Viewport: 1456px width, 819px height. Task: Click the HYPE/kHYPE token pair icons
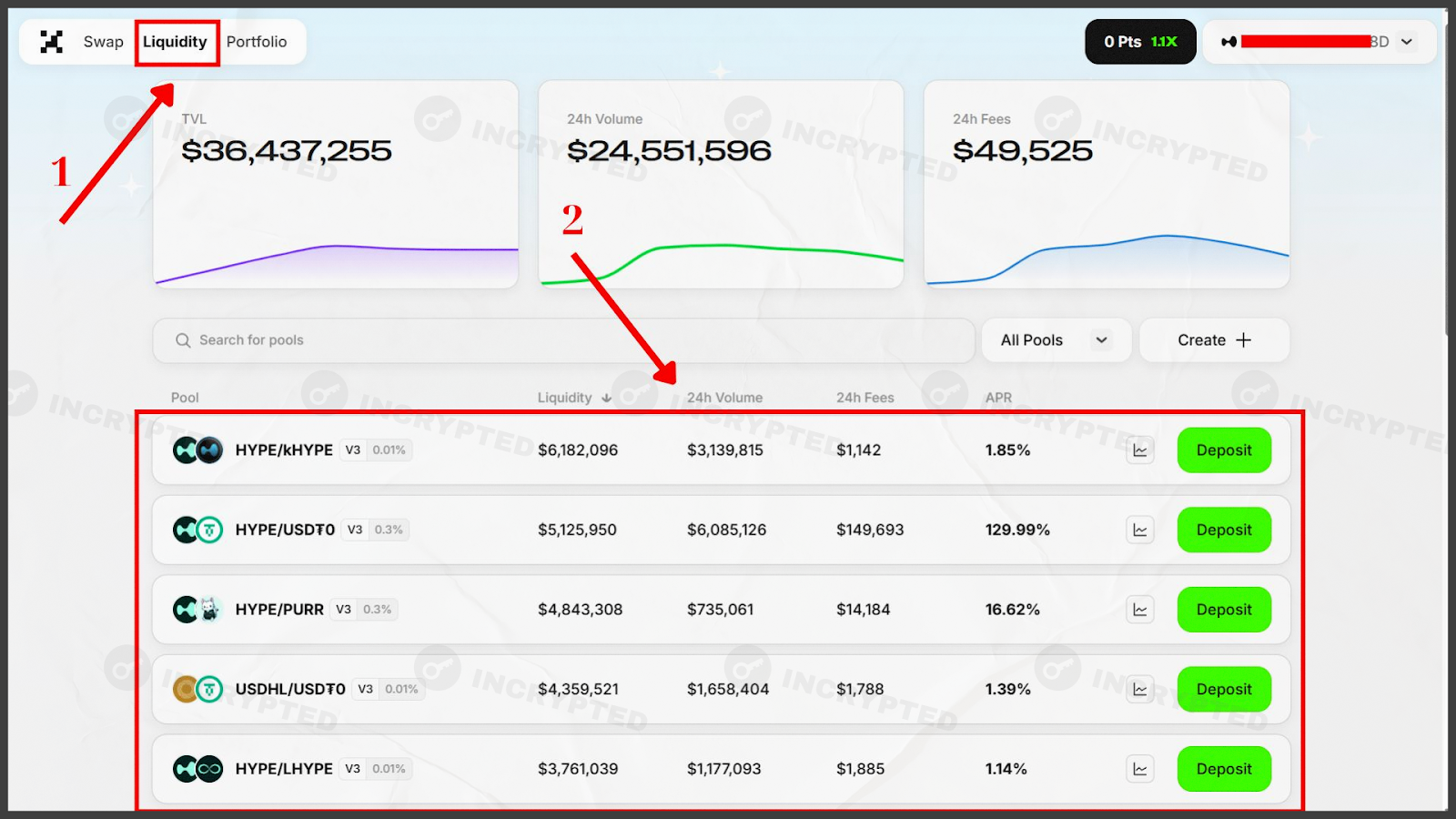click(x=197, y=450)
